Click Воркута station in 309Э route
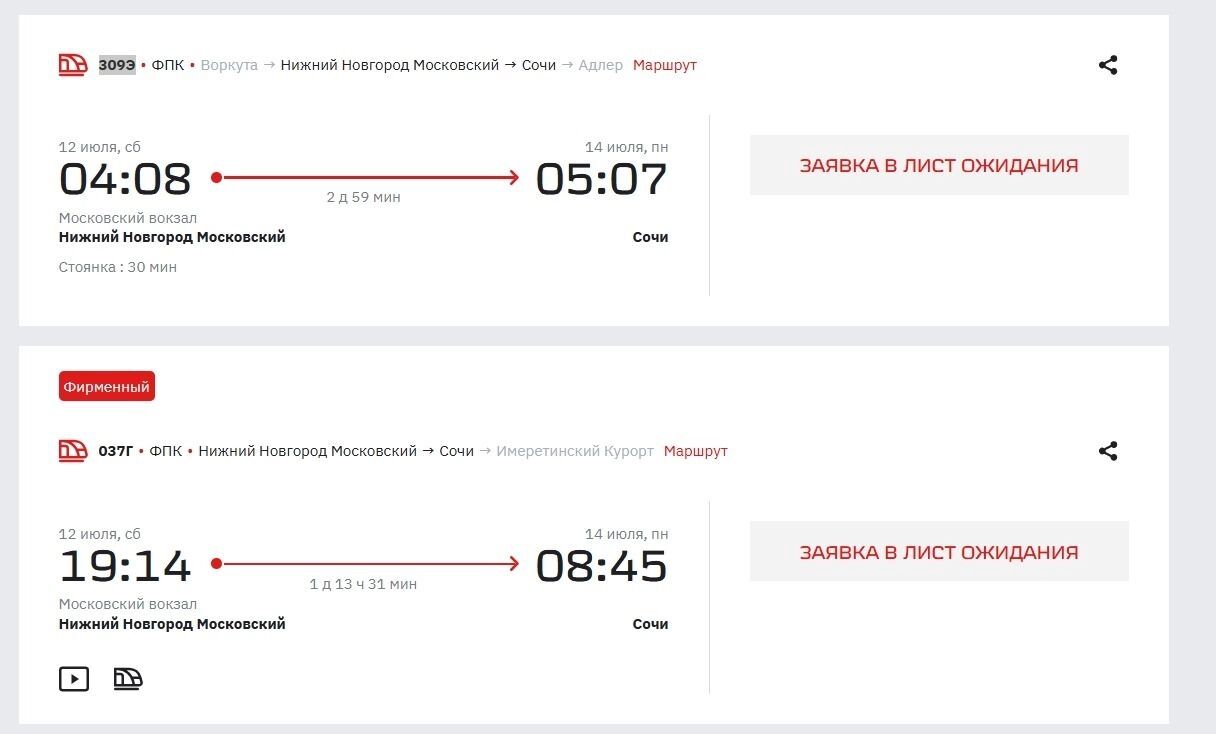 coord(229,65)
